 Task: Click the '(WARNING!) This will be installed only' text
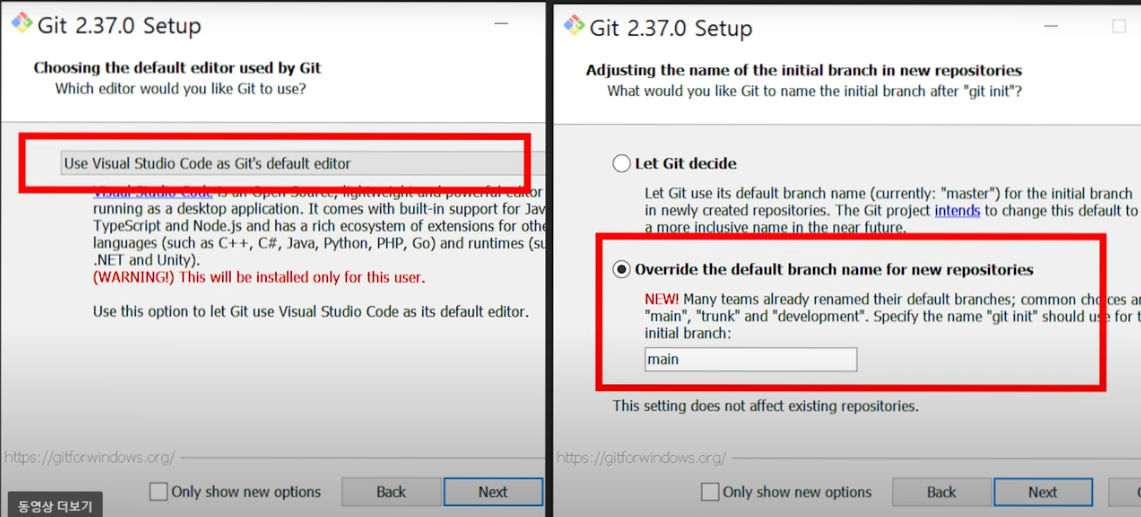[259, 277]
